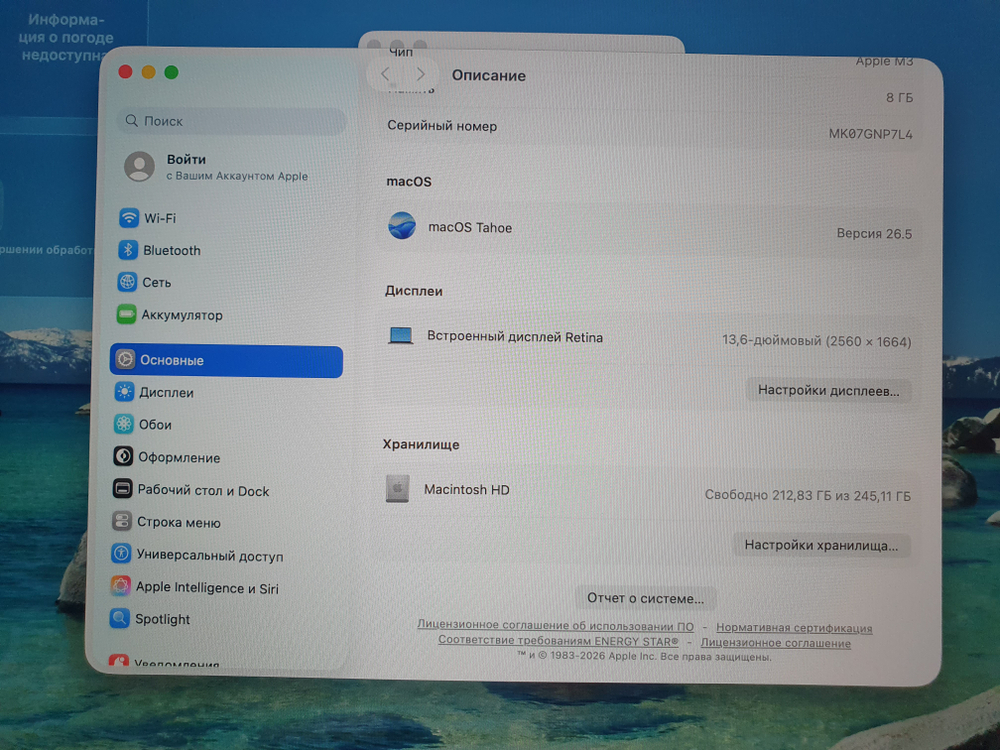The height and width of the screenshot is (750, 1000).
Task: Open Нормативная сертификация link
Action: click(x=794, y=628)
